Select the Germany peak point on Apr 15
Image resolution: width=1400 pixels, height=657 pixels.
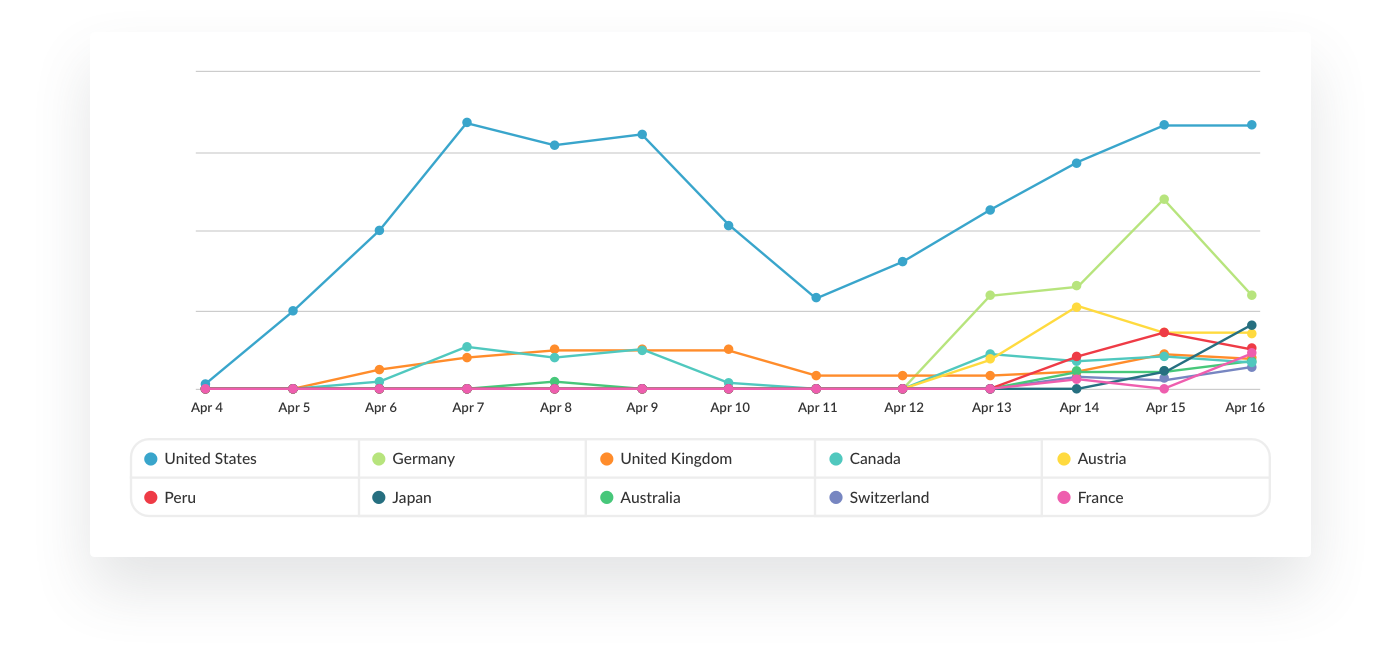coord(1164,199)
